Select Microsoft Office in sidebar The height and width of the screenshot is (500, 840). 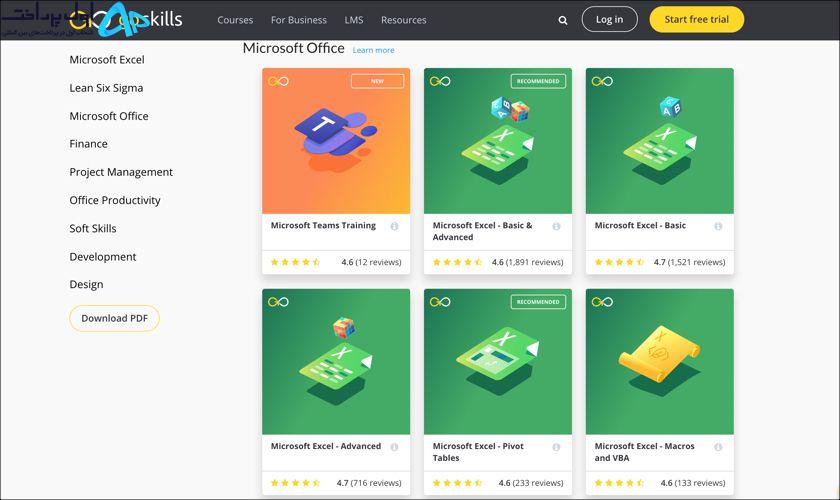[x=109, y=116]
